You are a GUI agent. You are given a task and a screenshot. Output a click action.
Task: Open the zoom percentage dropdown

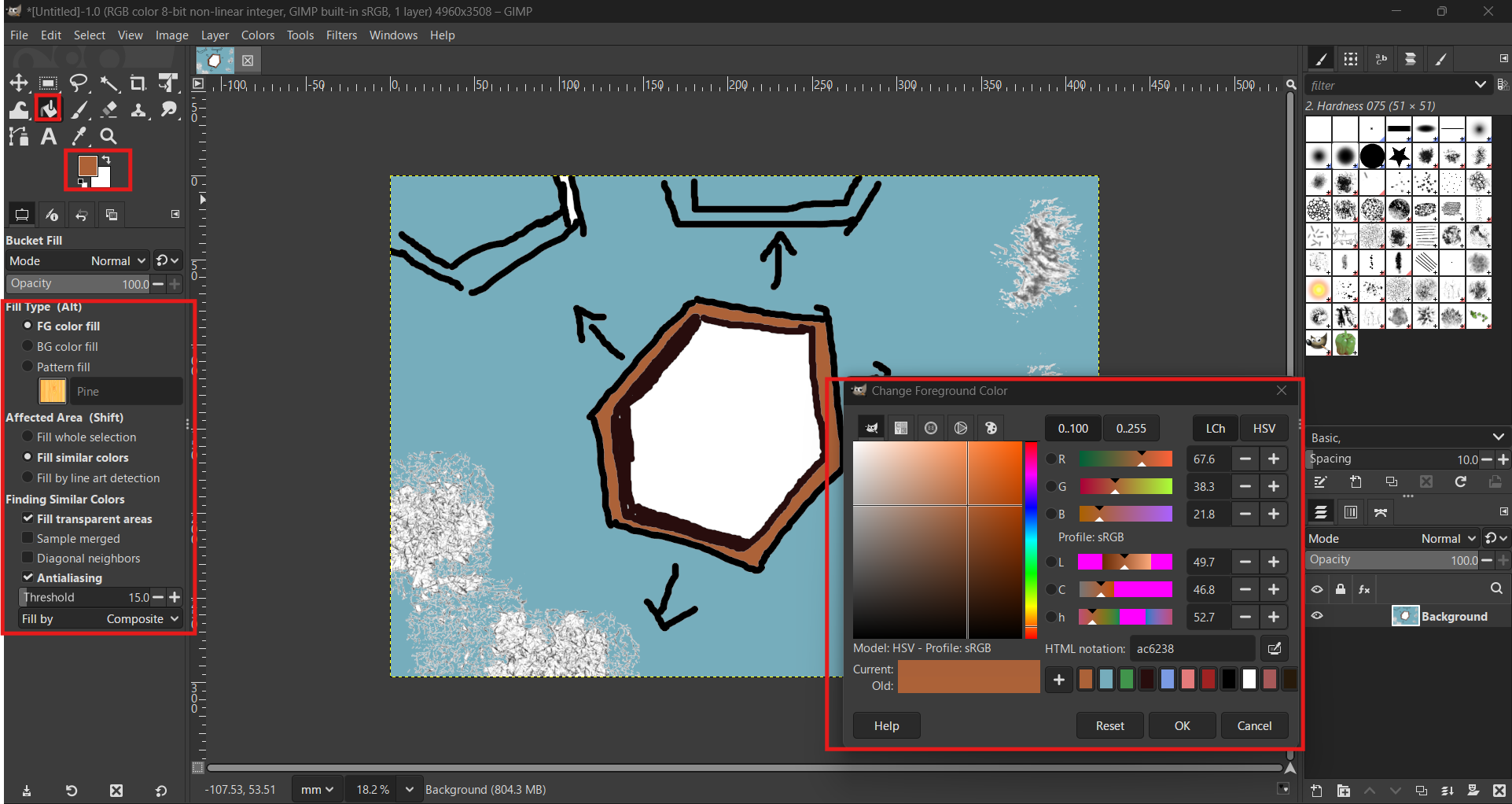coord(409,789)
